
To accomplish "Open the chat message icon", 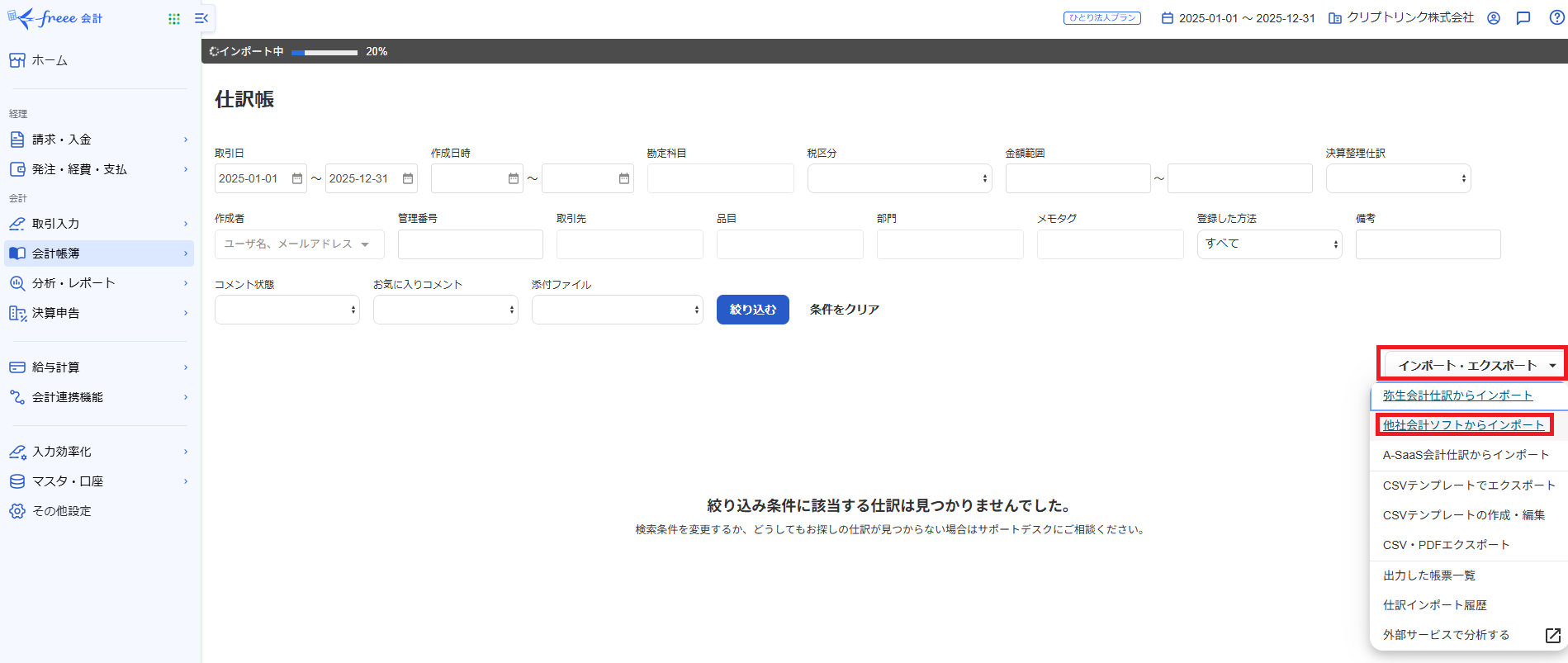I will [x=1523, y=18].
